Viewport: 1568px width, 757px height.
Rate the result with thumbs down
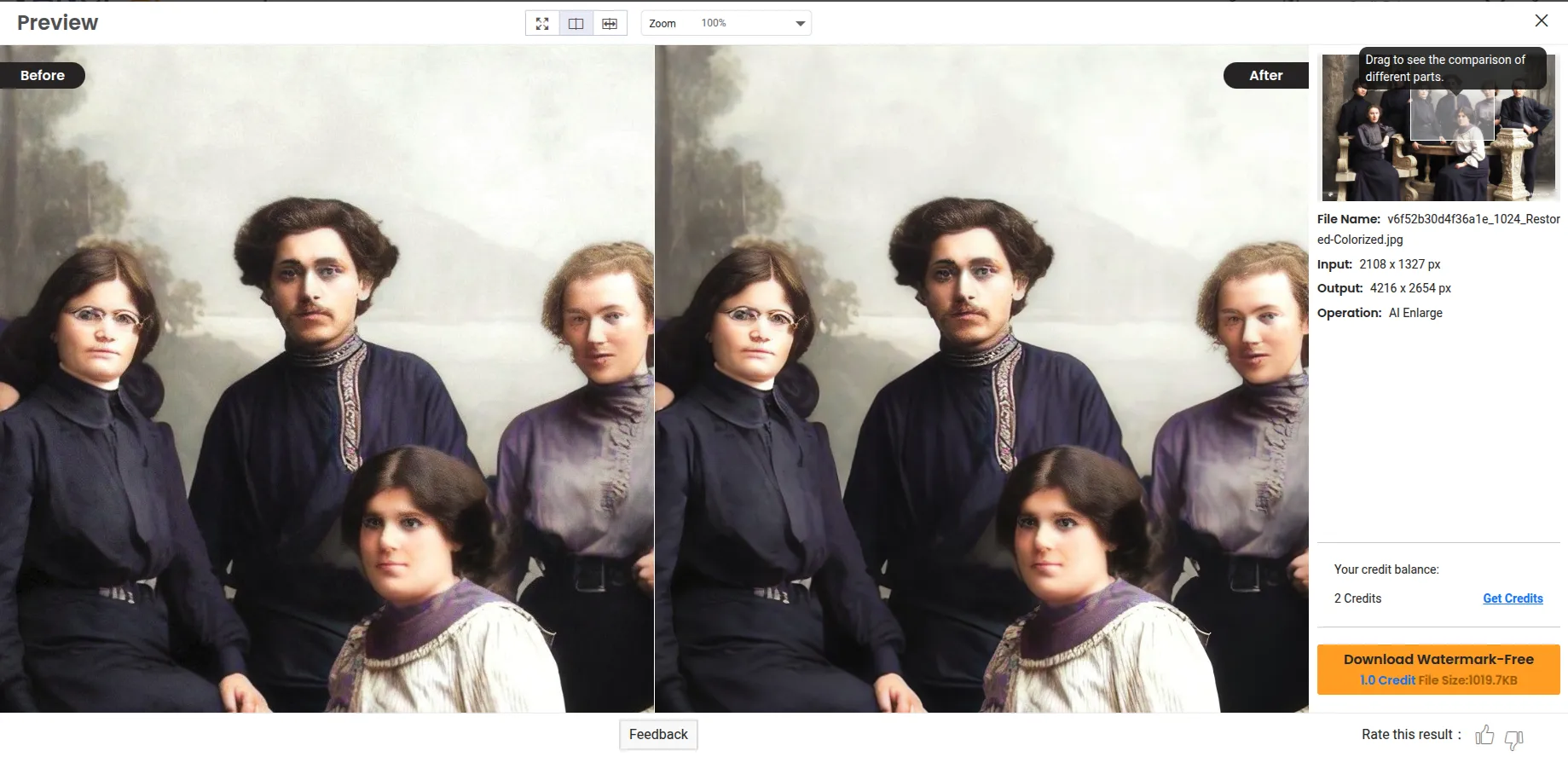click(1514, 738)
